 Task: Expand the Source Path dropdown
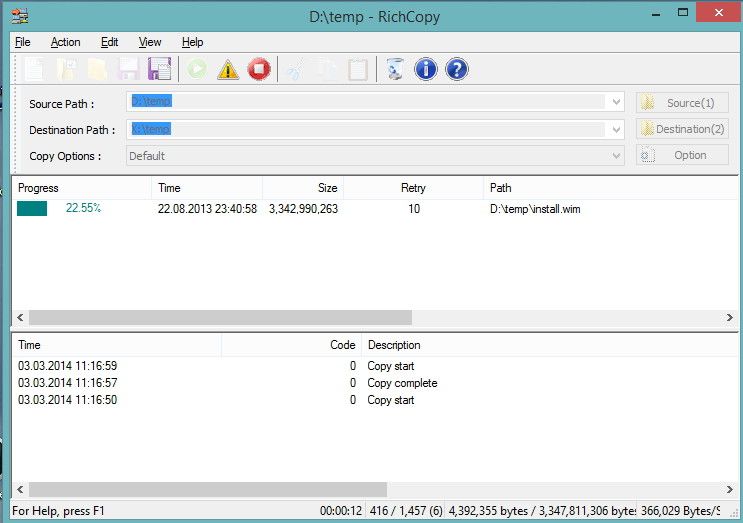click(616, 102)
